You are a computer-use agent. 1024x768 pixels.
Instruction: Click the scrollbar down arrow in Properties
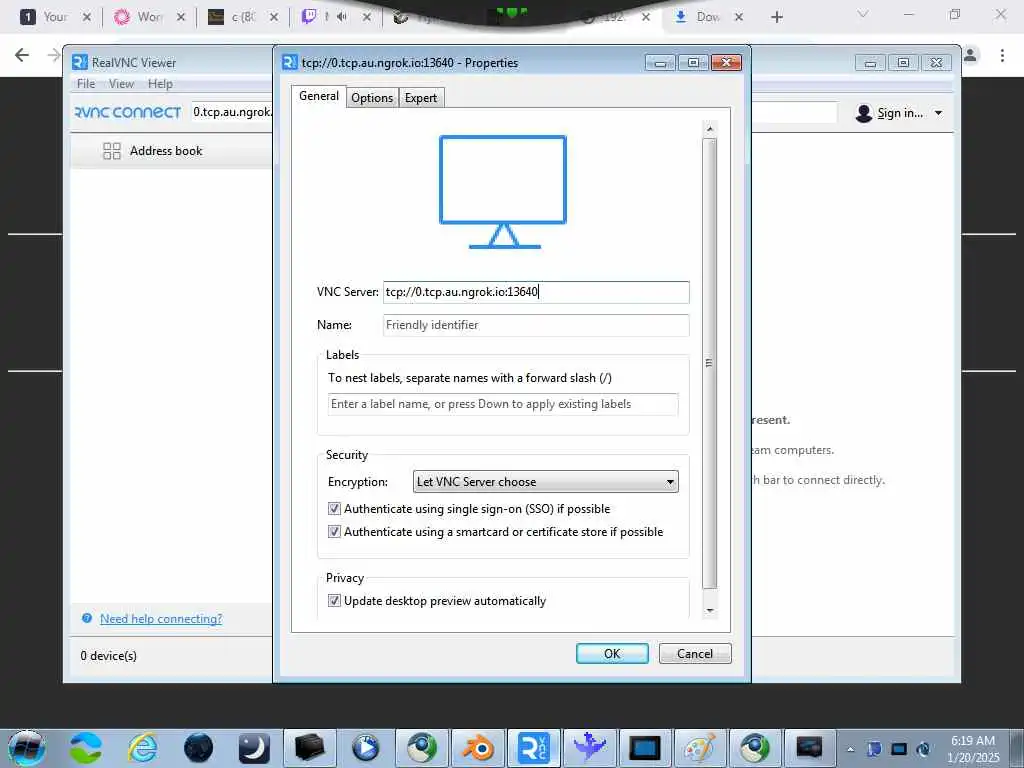tap(710, 610)
